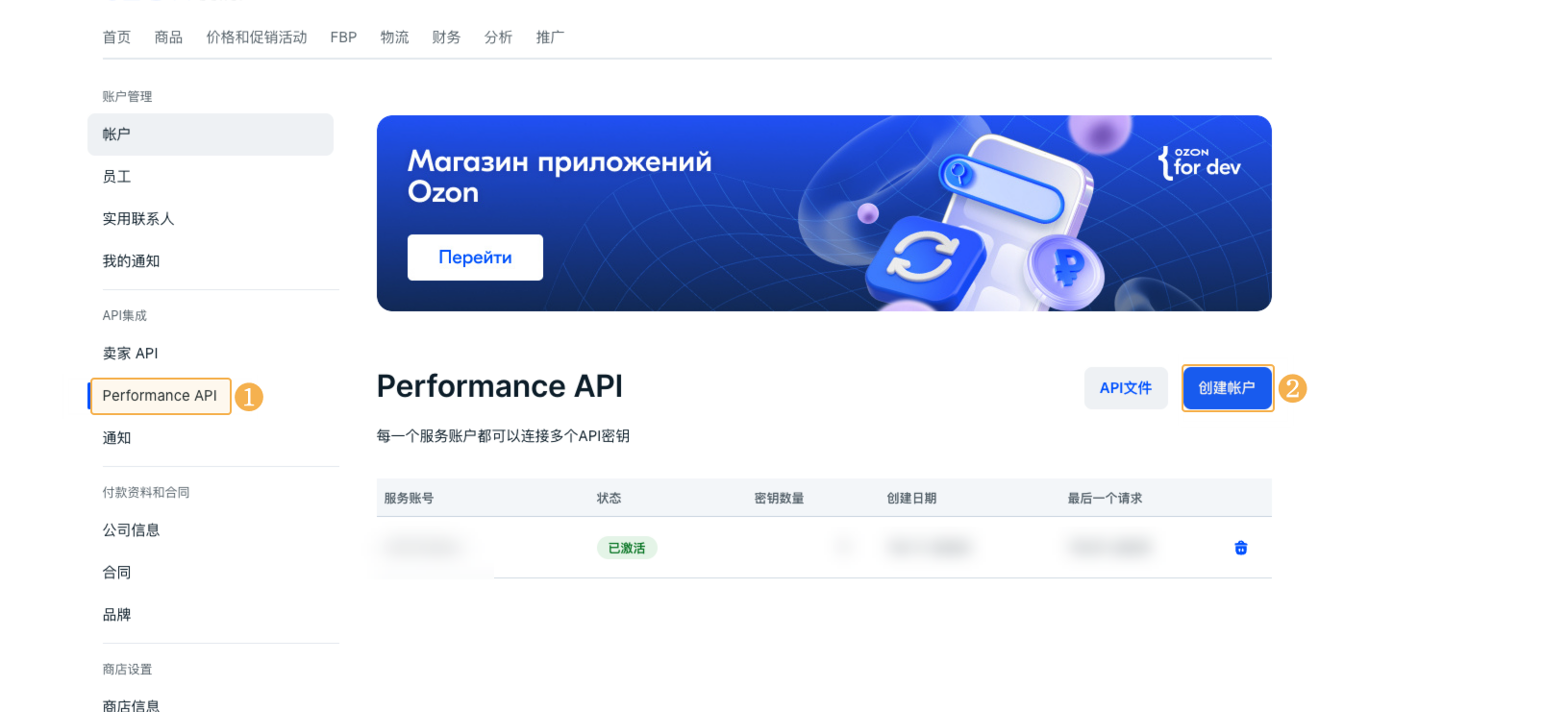The height and width of the screenshot is (712, 1568).
Task: Open the 财务 top menu
Action: [x=446, y=37]
